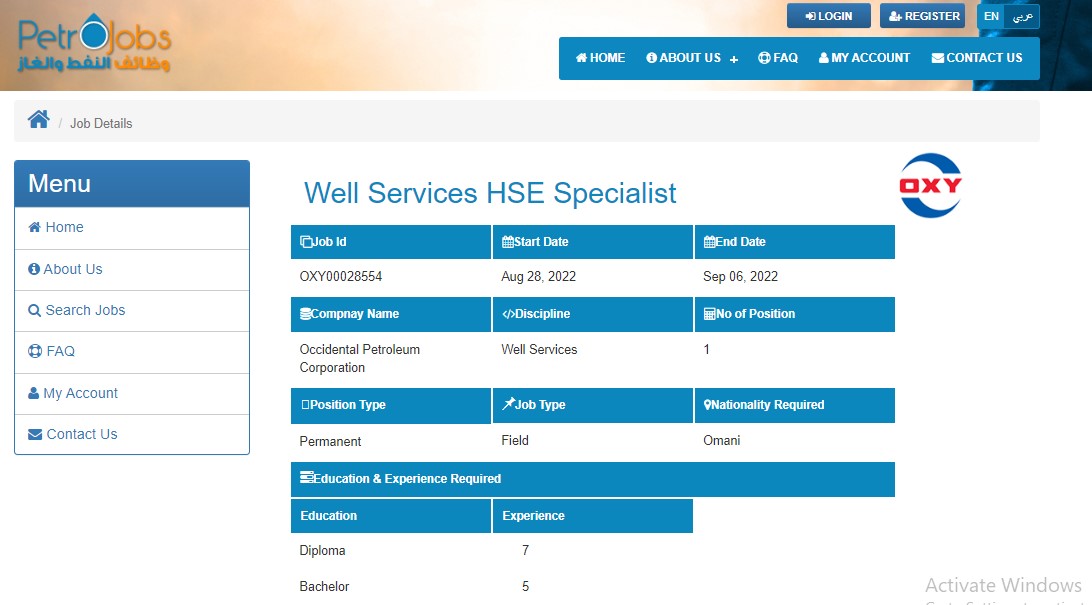Select About Us in the side Menu

coord(132,269)
